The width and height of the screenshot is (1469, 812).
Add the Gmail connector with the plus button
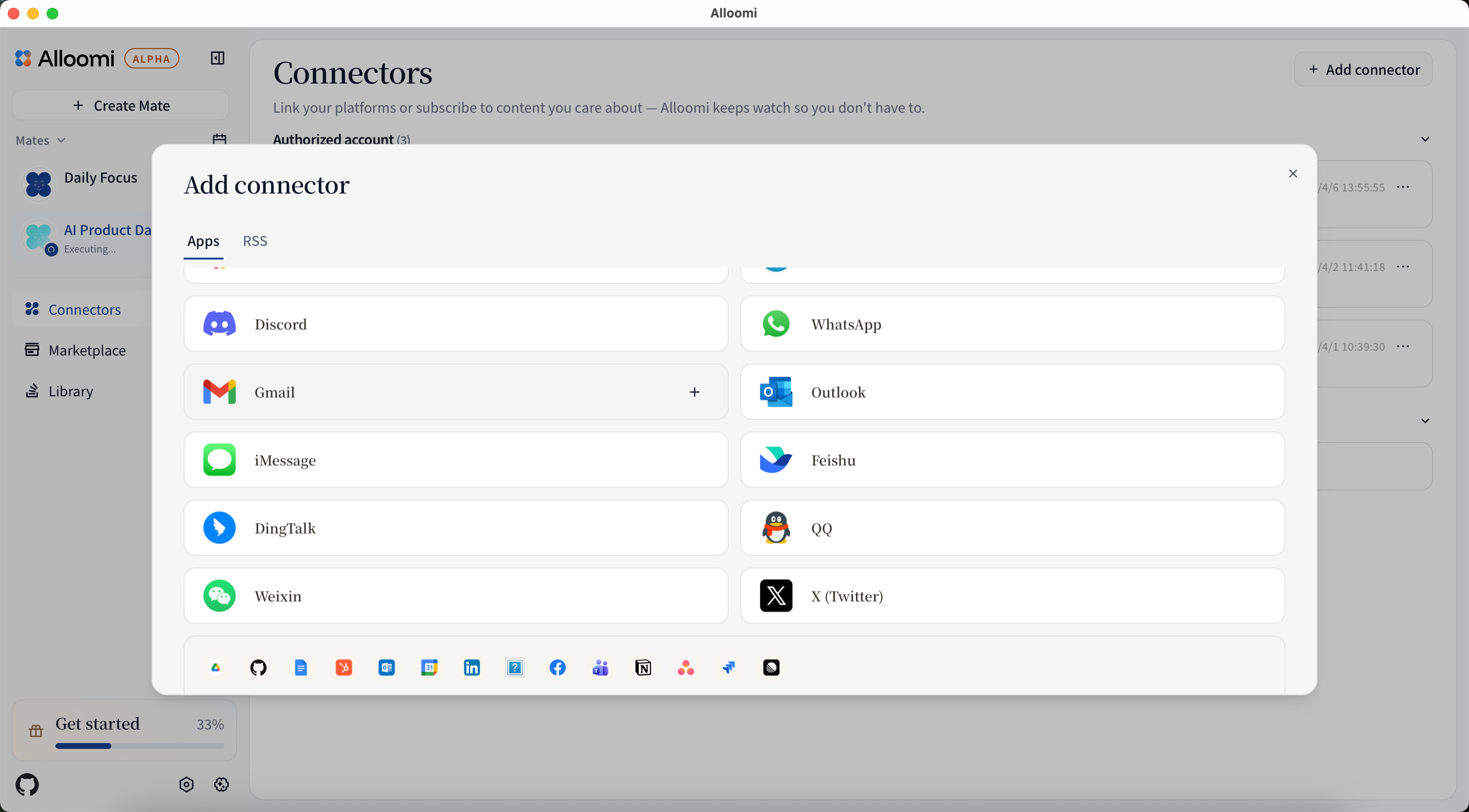[x=694, y=392]
